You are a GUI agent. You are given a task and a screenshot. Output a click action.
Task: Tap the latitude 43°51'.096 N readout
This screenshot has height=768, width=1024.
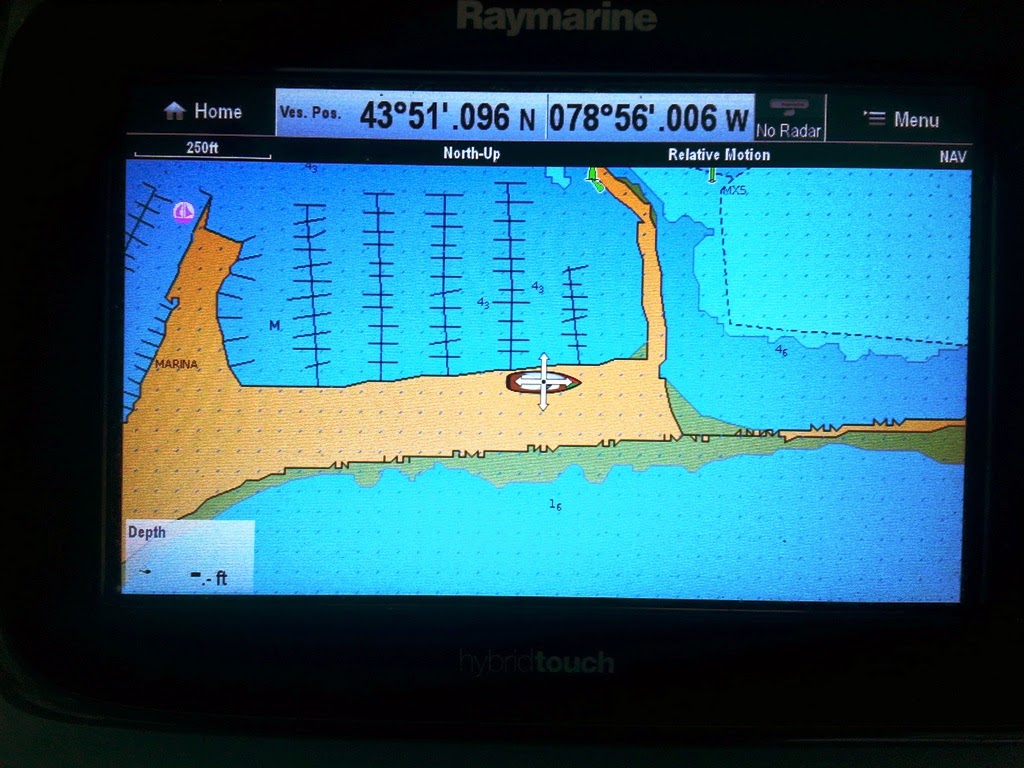tap(447, 118)
